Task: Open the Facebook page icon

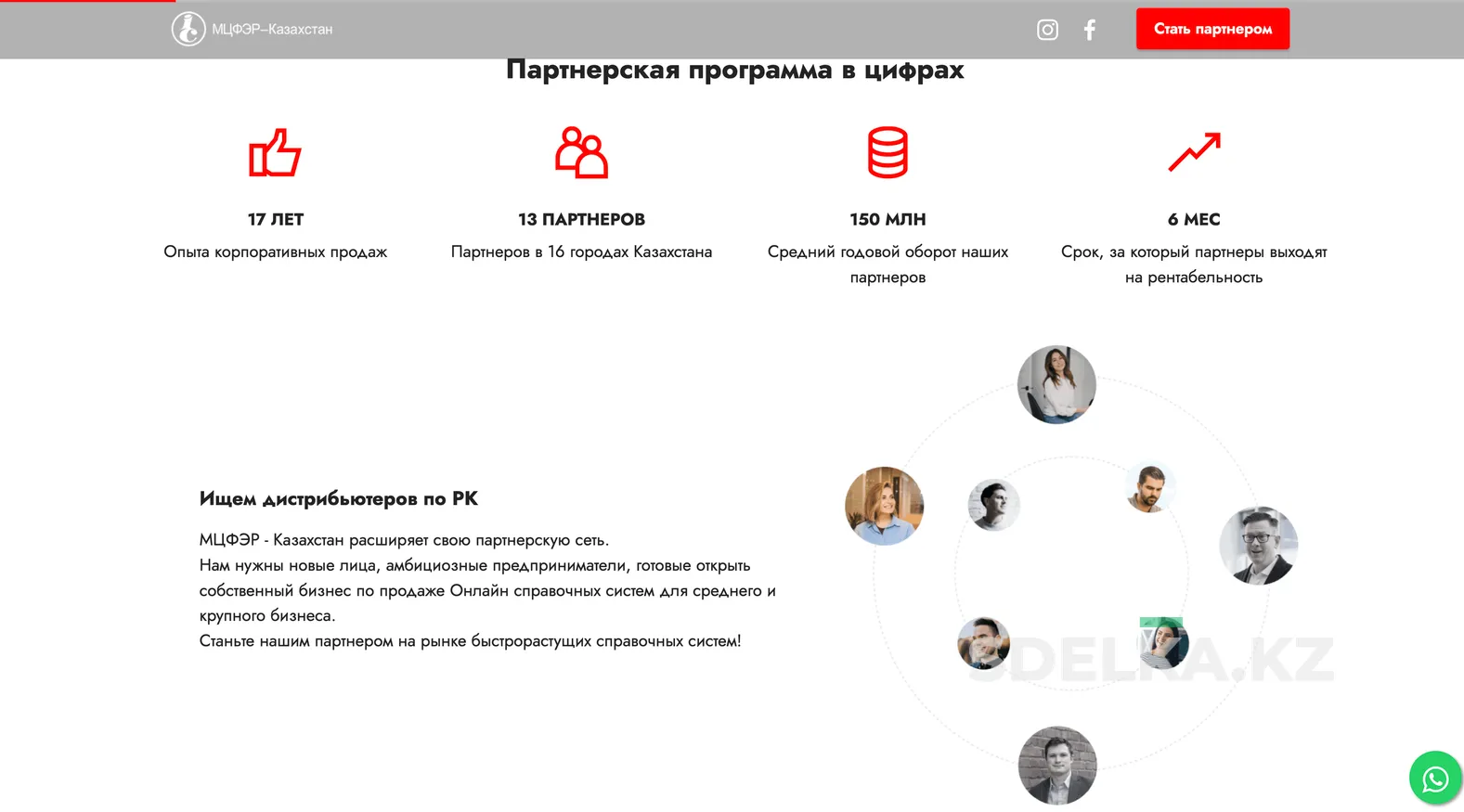Action: pyautogui.click(x=1090, y=30)
